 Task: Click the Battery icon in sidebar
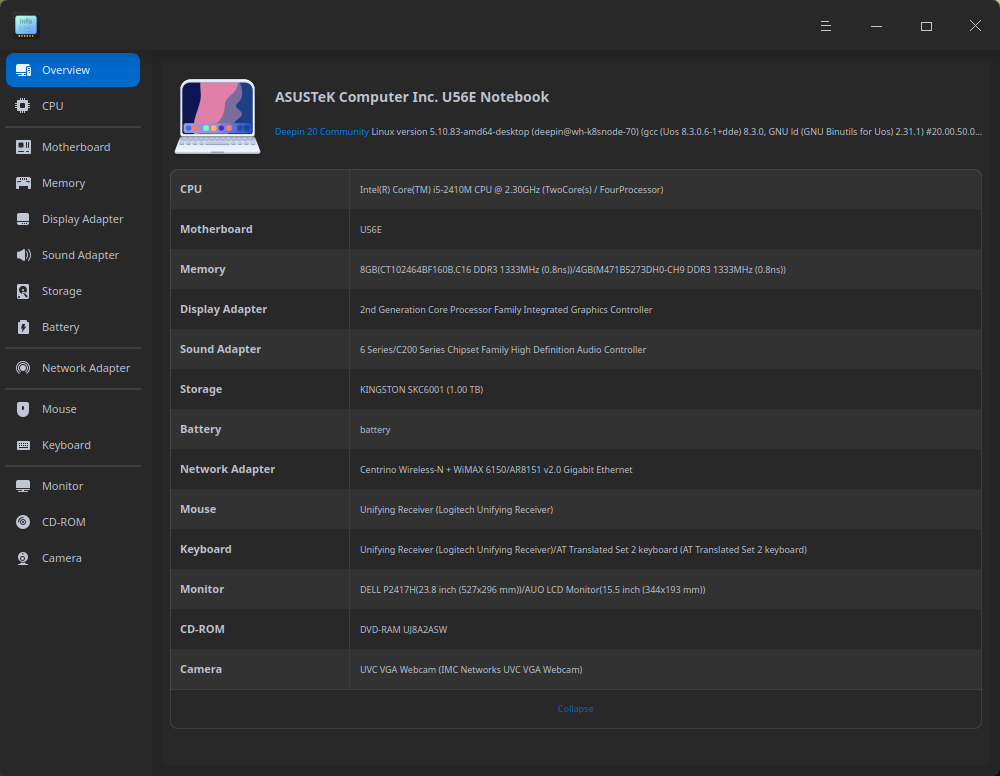23,327
